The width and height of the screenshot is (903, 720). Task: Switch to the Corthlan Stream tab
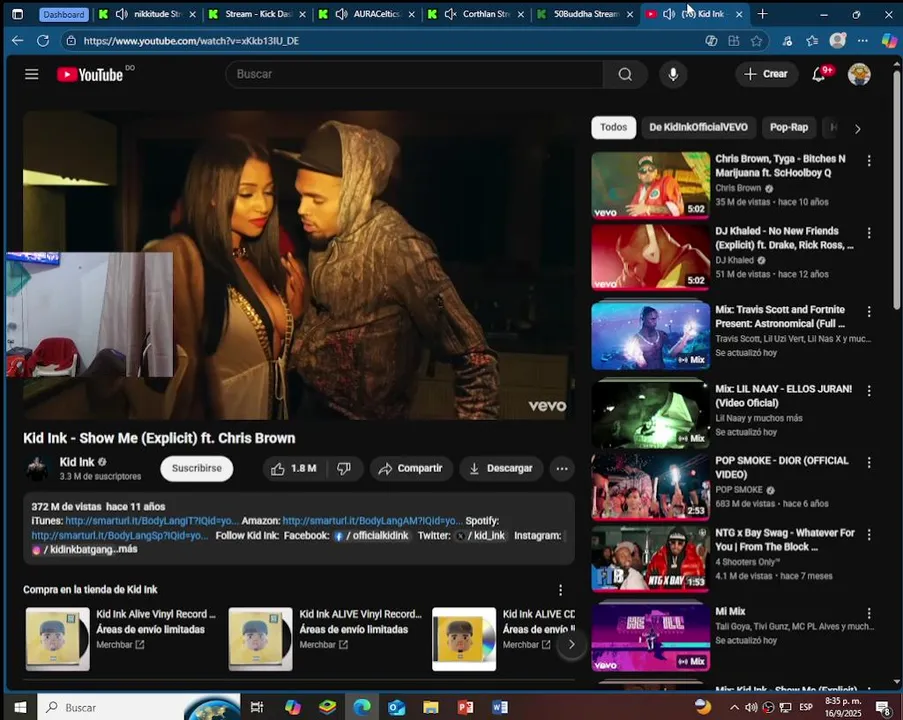tap(476, 14)
